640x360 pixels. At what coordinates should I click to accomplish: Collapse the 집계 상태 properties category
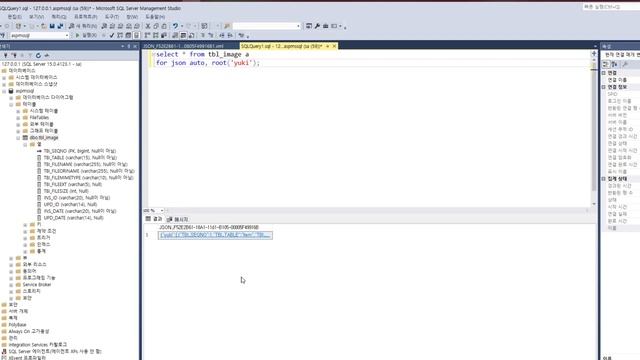coord(604,179)
